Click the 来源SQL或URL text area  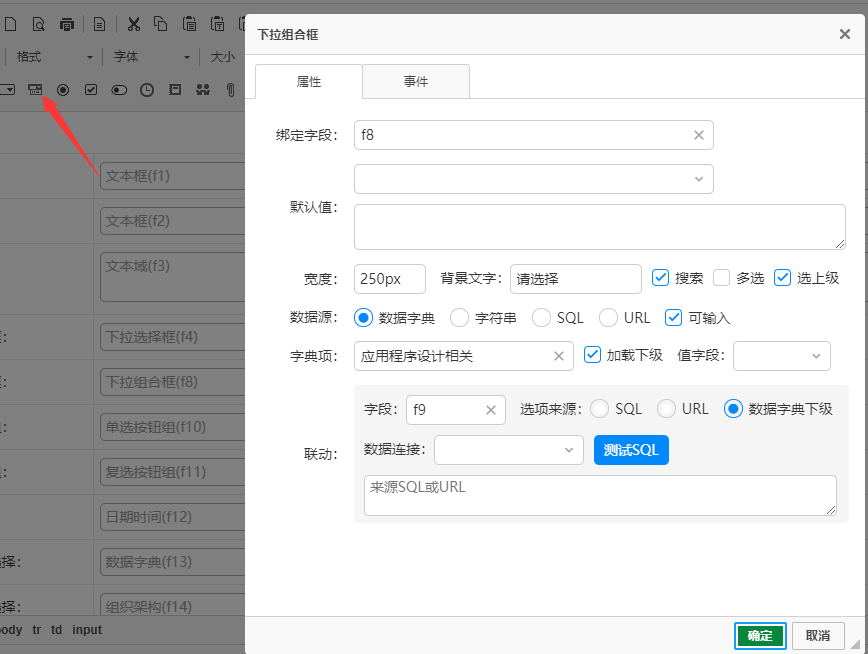tap(600, 495)
